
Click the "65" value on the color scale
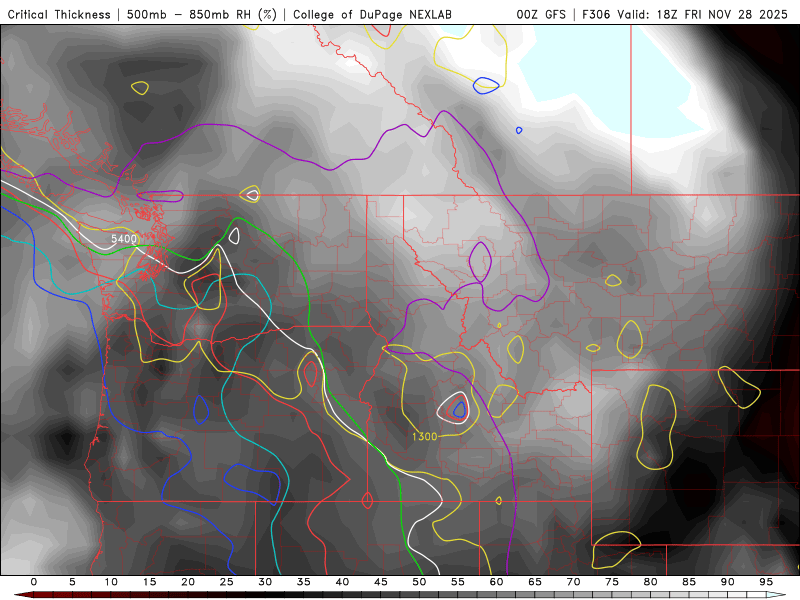[535, 582]
